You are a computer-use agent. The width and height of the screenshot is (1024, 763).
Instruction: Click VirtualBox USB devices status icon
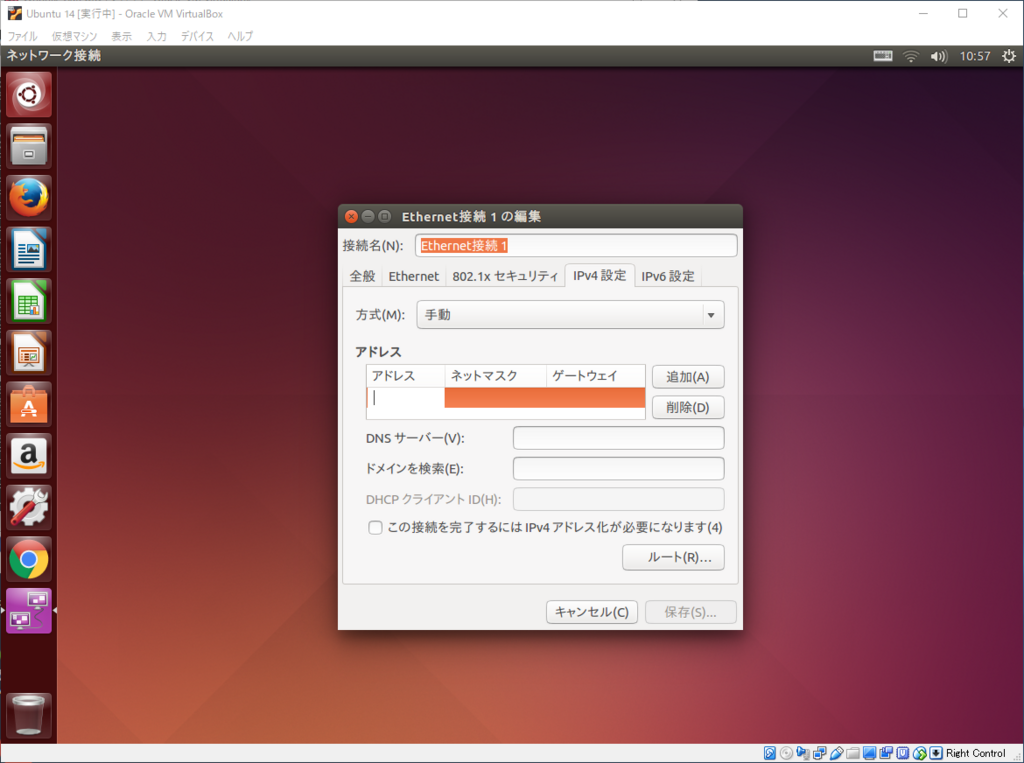(x=837, y=753)
